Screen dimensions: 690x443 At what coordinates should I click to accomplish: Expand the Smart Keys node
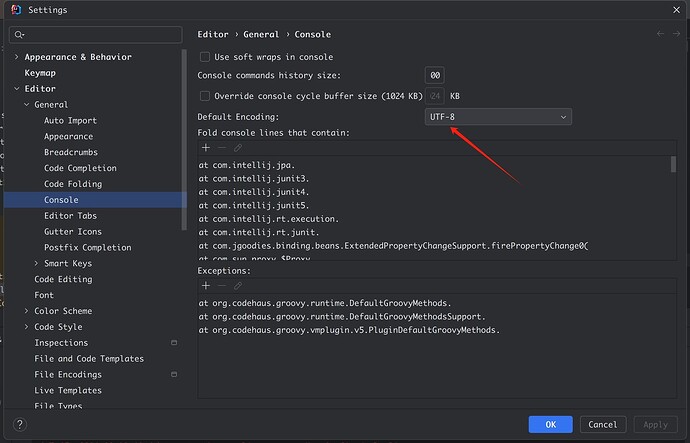(x=37, y=263)
